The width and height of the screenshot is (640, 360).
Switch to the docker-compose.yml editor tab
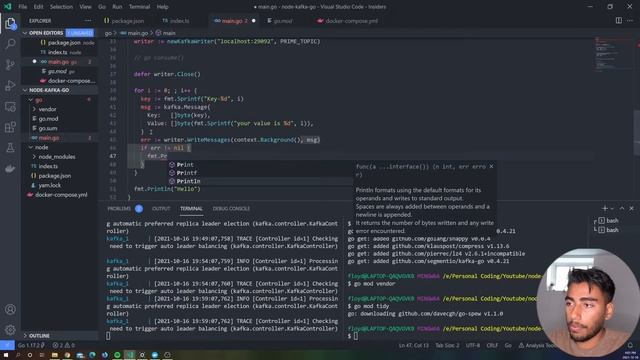click(x=348, y=21)
